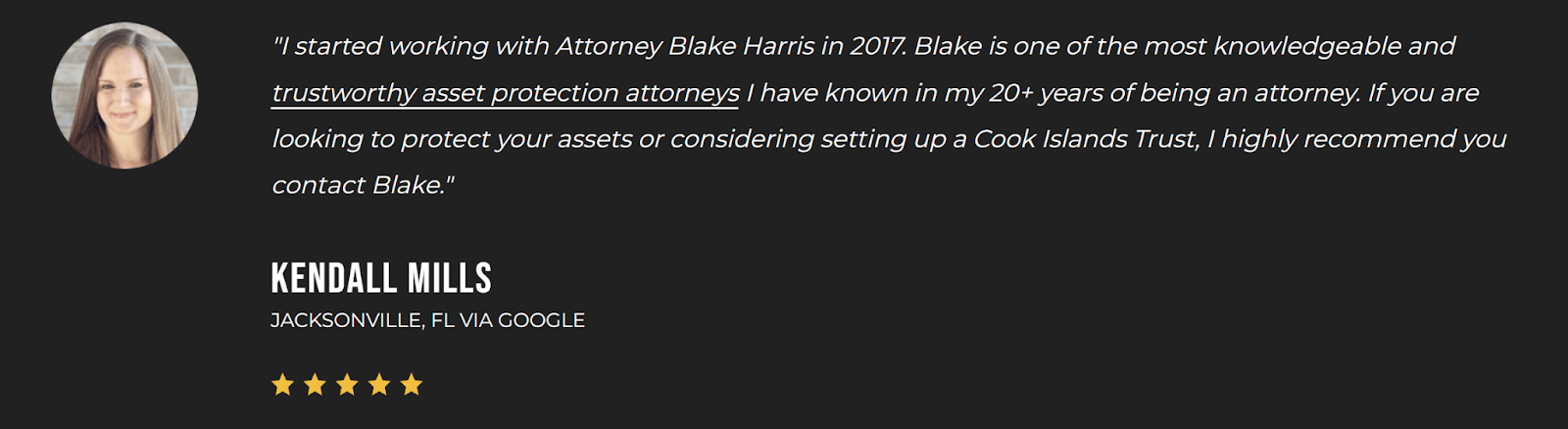Choose the fourth gold rating star
The height and width of the screenshot is (429, 1568).
coord(379,385)
